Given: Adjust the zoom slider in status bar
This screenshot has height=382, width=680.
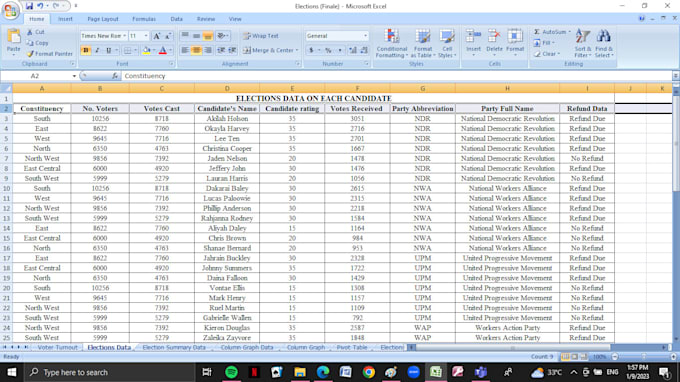Looking at the screenshot, I should (x=644, y=357).
